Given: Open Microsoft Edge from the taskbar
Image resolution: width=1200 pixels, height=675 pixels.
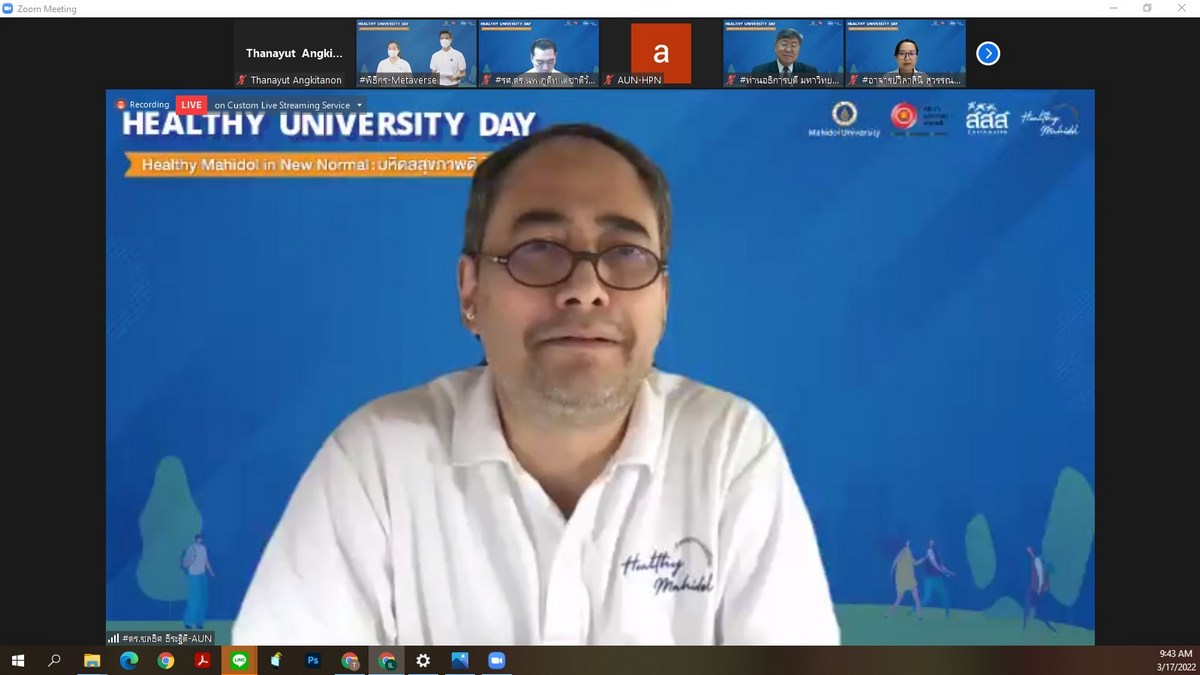Looking at the screenshot, I should click(x=129, y=660).
